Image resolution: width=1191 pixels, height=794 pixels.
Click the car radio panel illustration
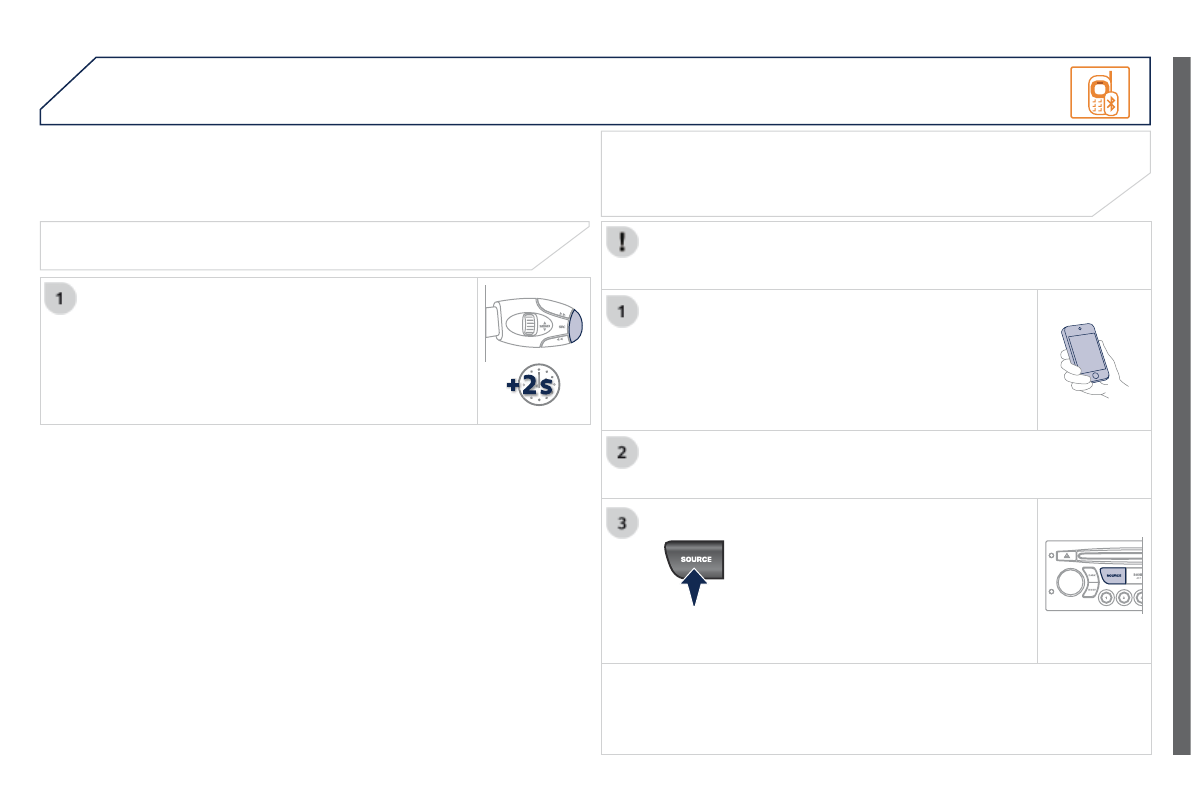pos(1094,576)
